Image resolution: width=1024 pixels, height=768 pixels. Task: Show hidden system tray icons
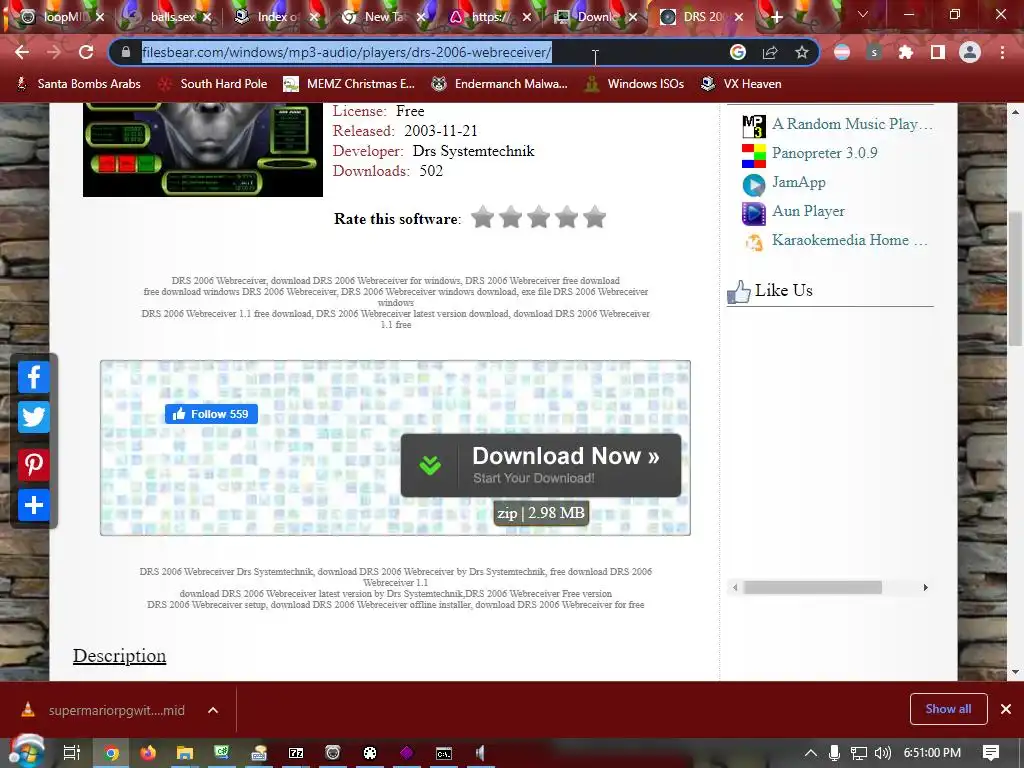click(810, 753)
